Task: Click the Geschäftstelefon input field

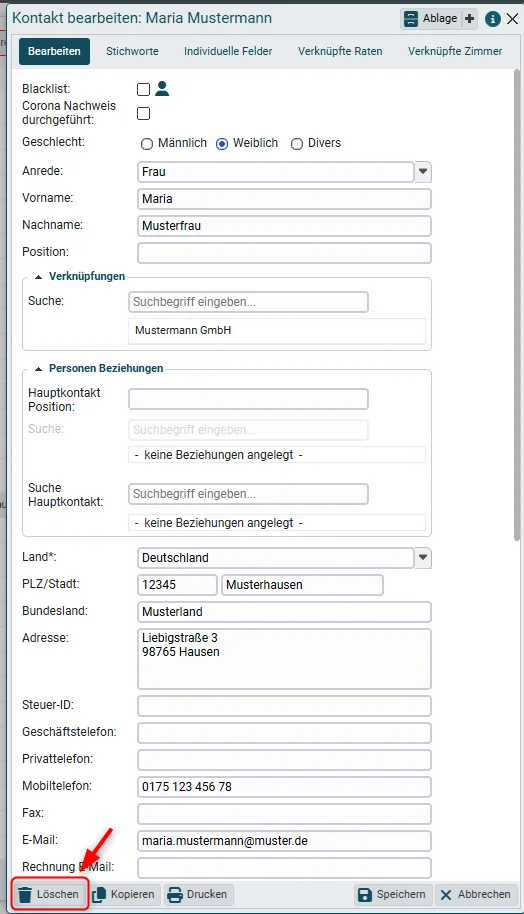Action: pos(284,733)
